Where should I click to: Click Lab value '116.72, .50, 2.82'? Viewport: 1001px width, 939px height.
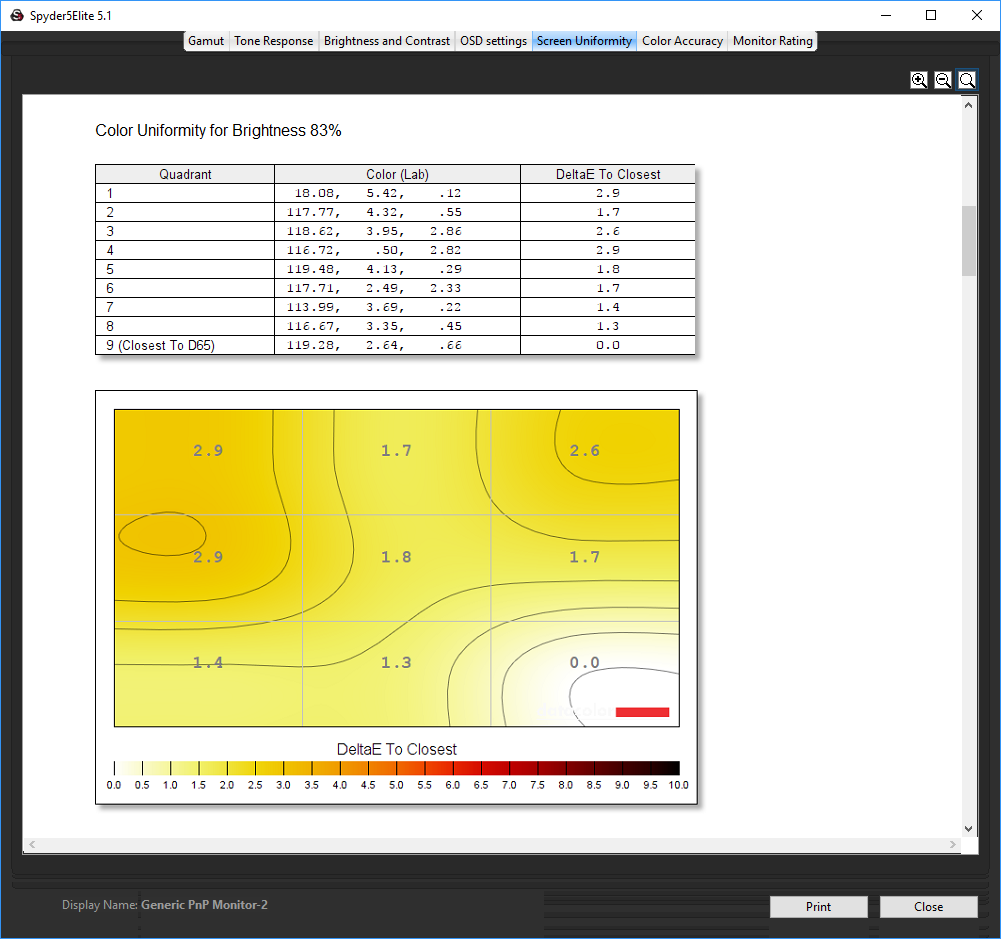374,250
